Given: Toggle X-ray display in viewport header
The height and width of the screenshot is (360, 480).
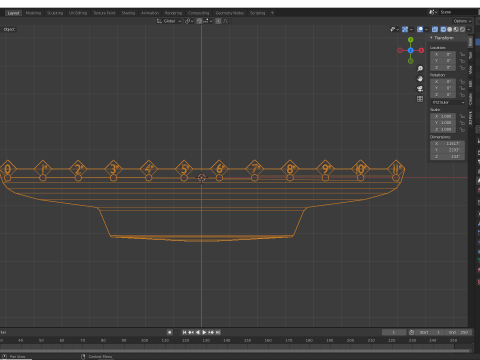Looking at the screenshot, I should pyautogui.click(x=435, y=29).
